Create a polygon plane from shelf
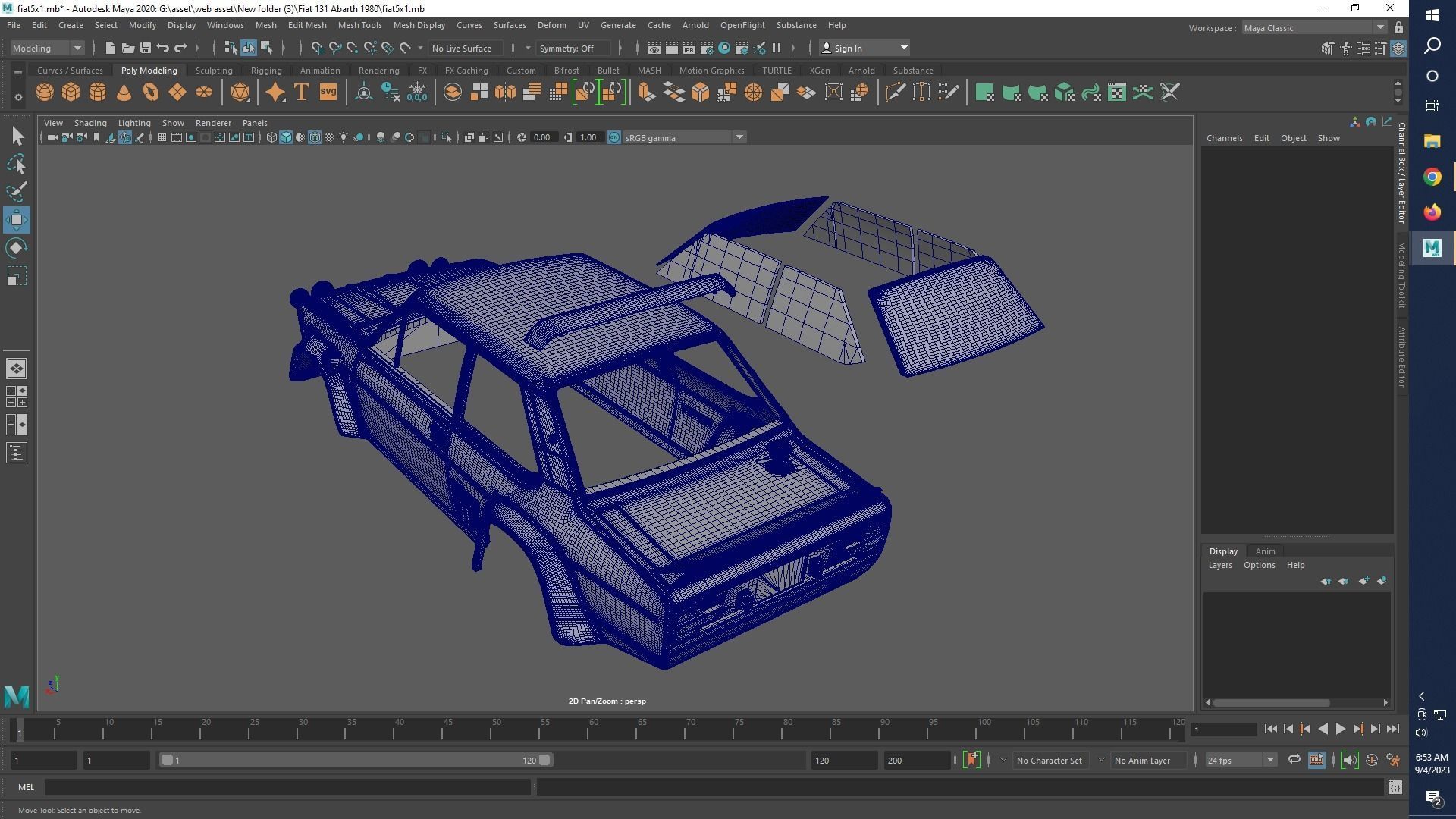This screenshot has width=1456, height=819. (x=177, y=93)
